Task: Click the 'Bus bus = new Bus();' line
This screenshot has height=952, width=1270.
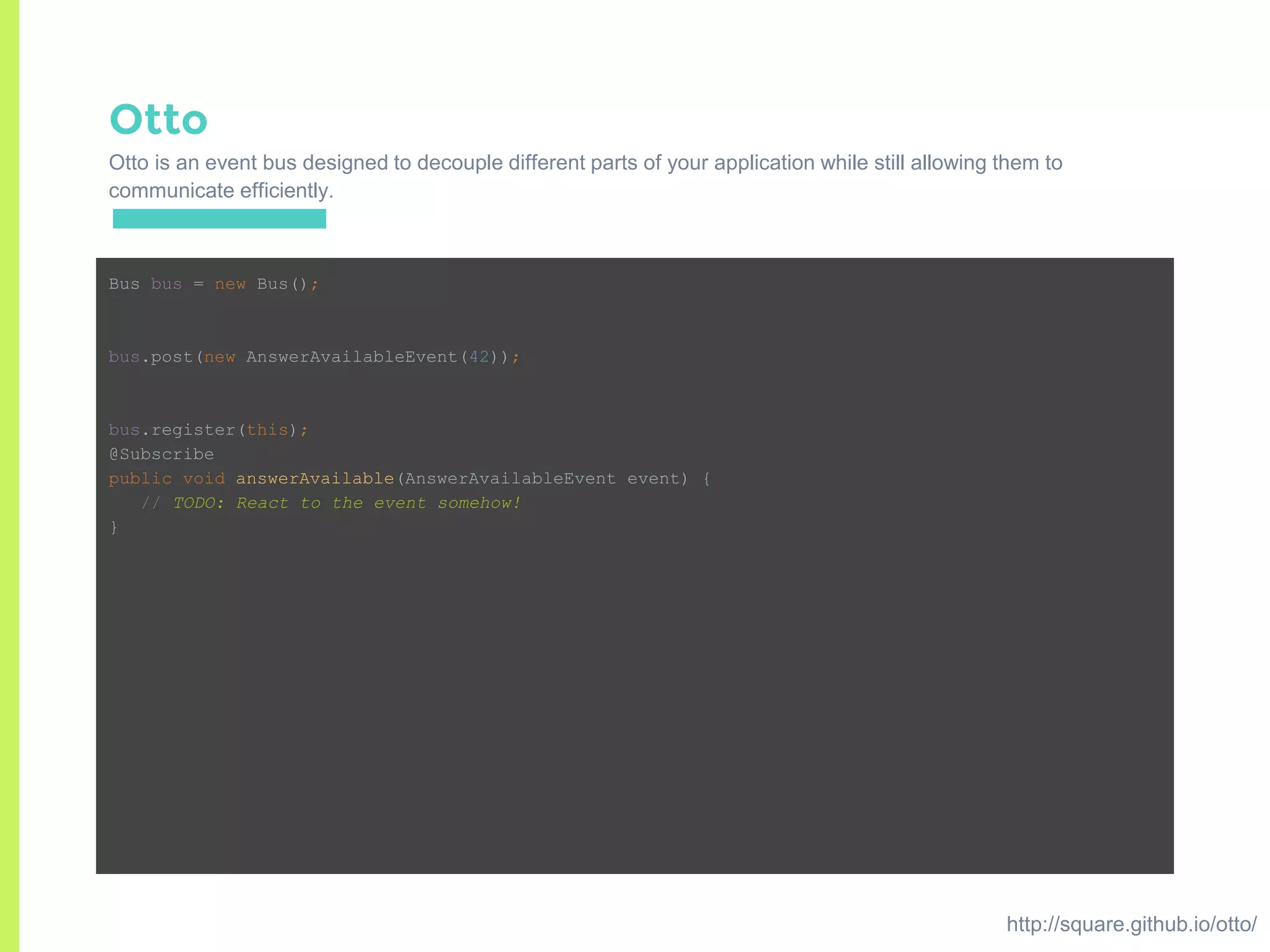Action: point(213,284)
